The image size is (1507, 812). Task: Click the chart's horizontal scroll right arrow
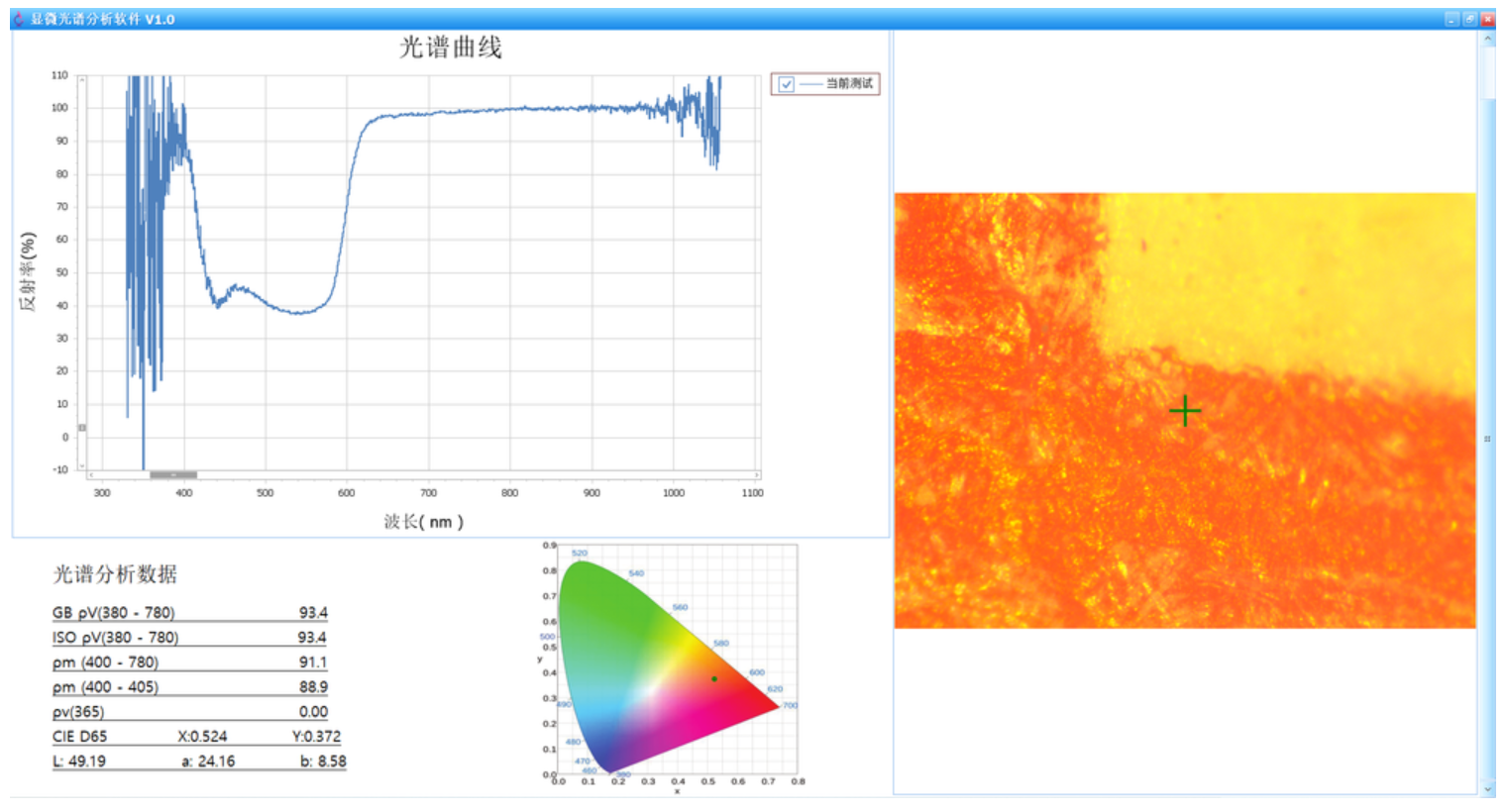pos(758,475)
